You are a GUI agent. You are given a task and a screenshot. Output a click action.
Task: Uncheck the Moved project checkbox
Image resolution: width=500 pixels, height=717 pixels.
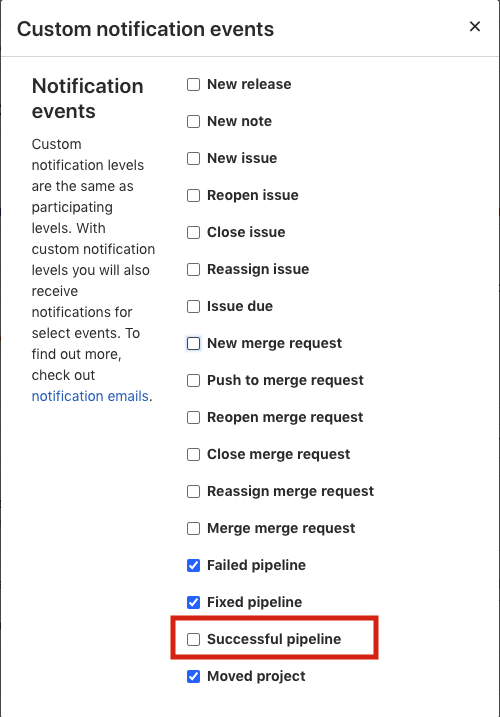194,676
